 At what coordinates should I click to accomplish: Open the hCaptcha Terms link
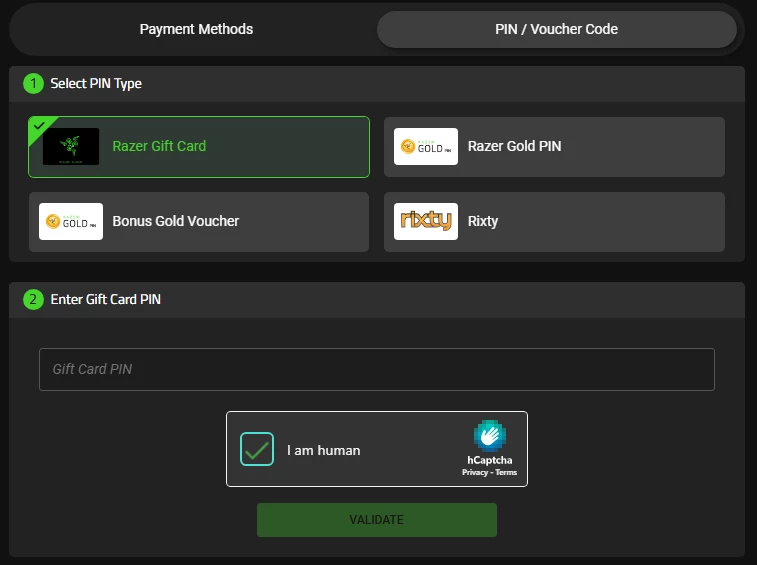pyautogui.click(x=506, y=472)
